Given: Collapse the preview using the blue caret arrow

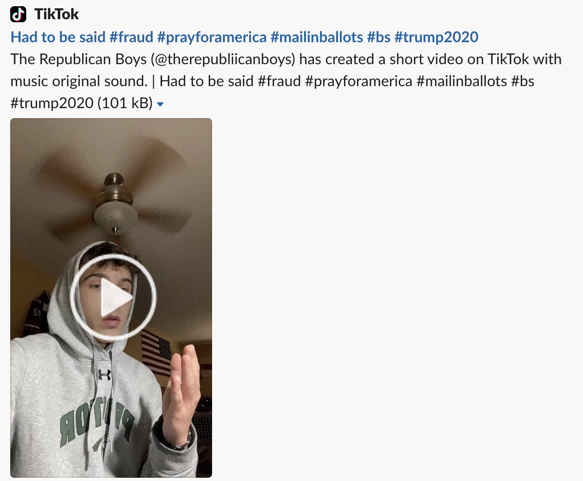Looking at the screenshot, I should pyautogui.click(x=160, y=104).
